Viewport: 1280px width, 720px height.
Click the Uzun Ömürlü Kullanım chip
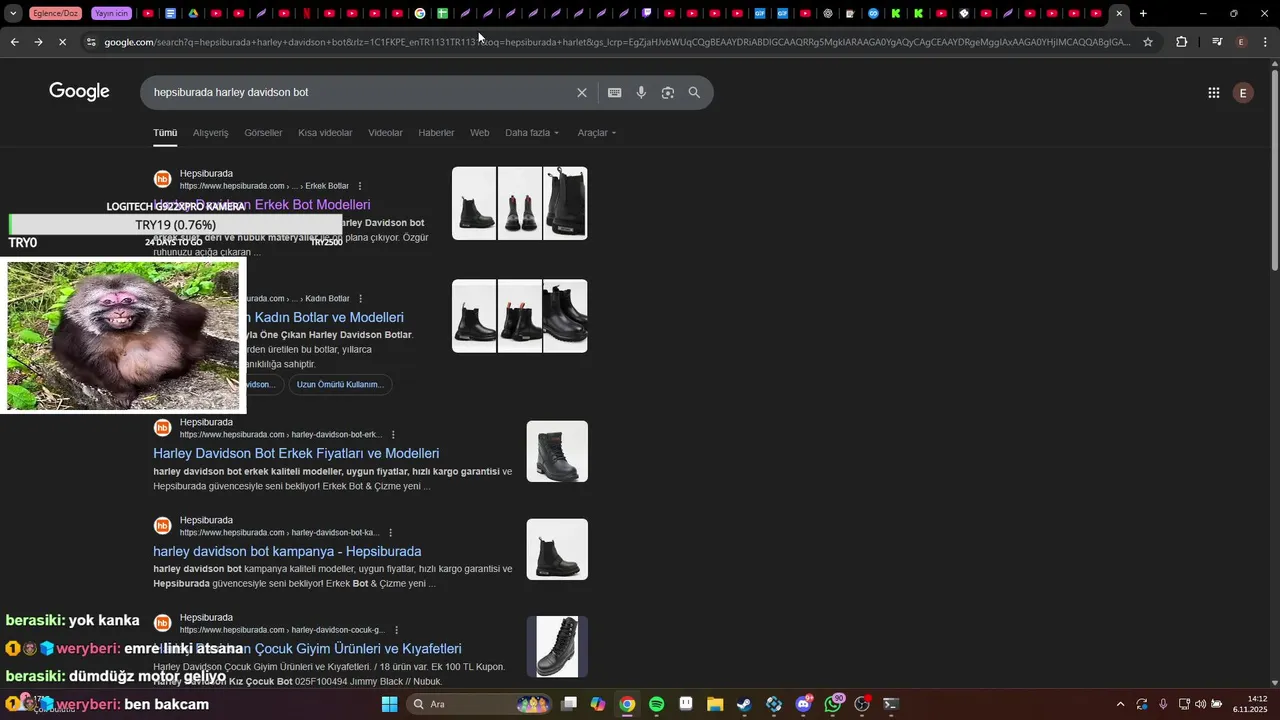(x=340, y=384)
